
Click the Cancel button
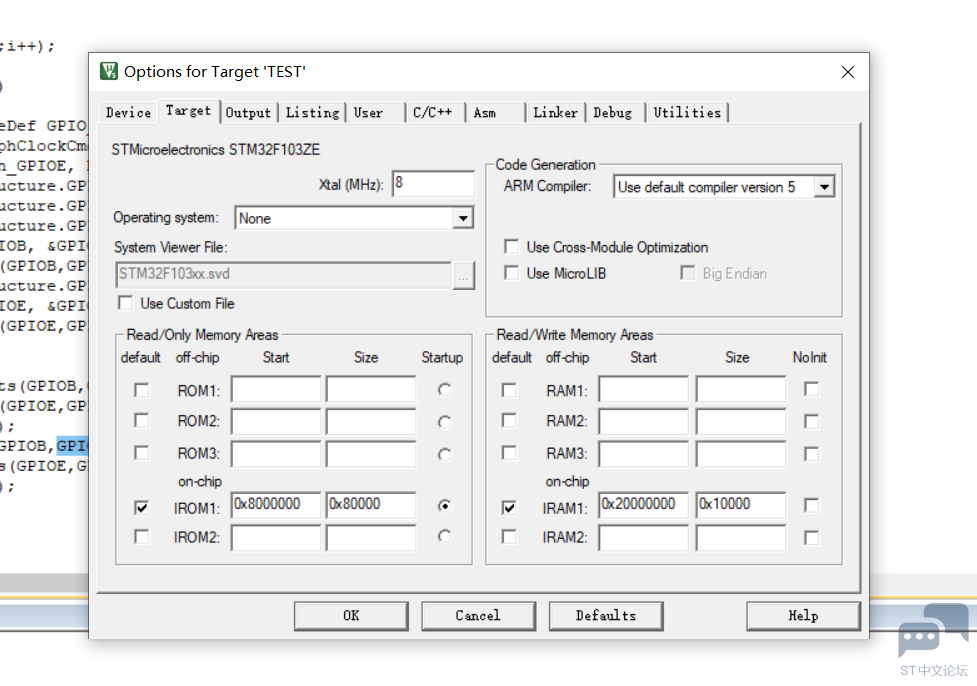[x=478, y=616]
